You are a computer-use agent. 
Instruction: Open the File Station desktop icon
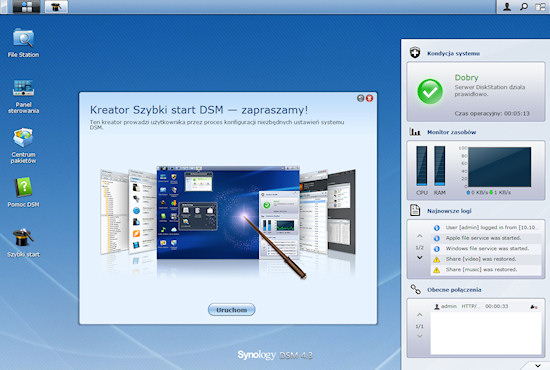pyautogui.click(x=23, y=43)
